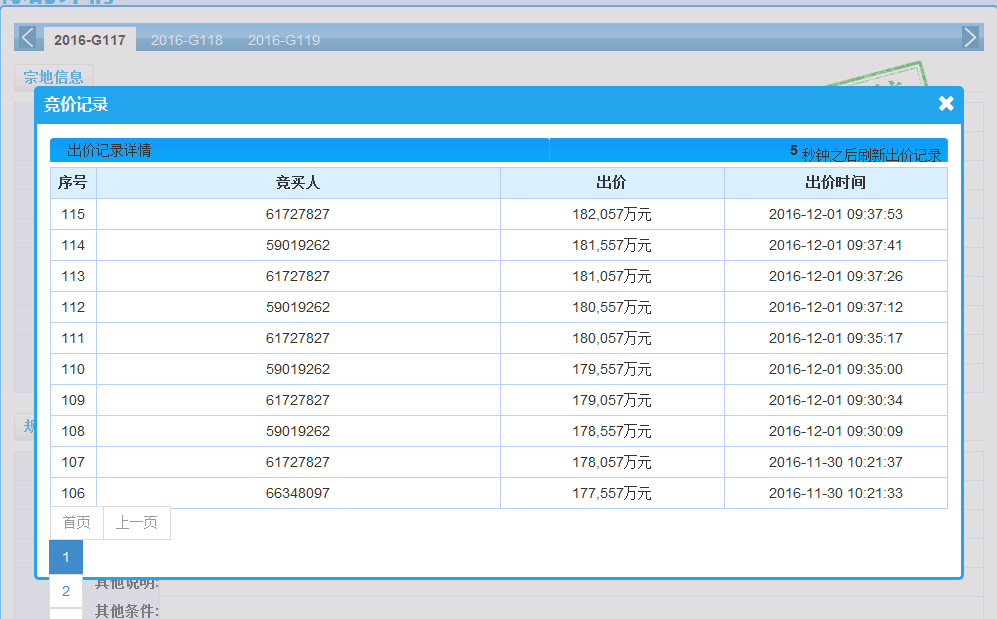The height and width of the screenshot is (619, 997).
Task: Click the 182,057万元 bid amount
Action: click(612, 214)
